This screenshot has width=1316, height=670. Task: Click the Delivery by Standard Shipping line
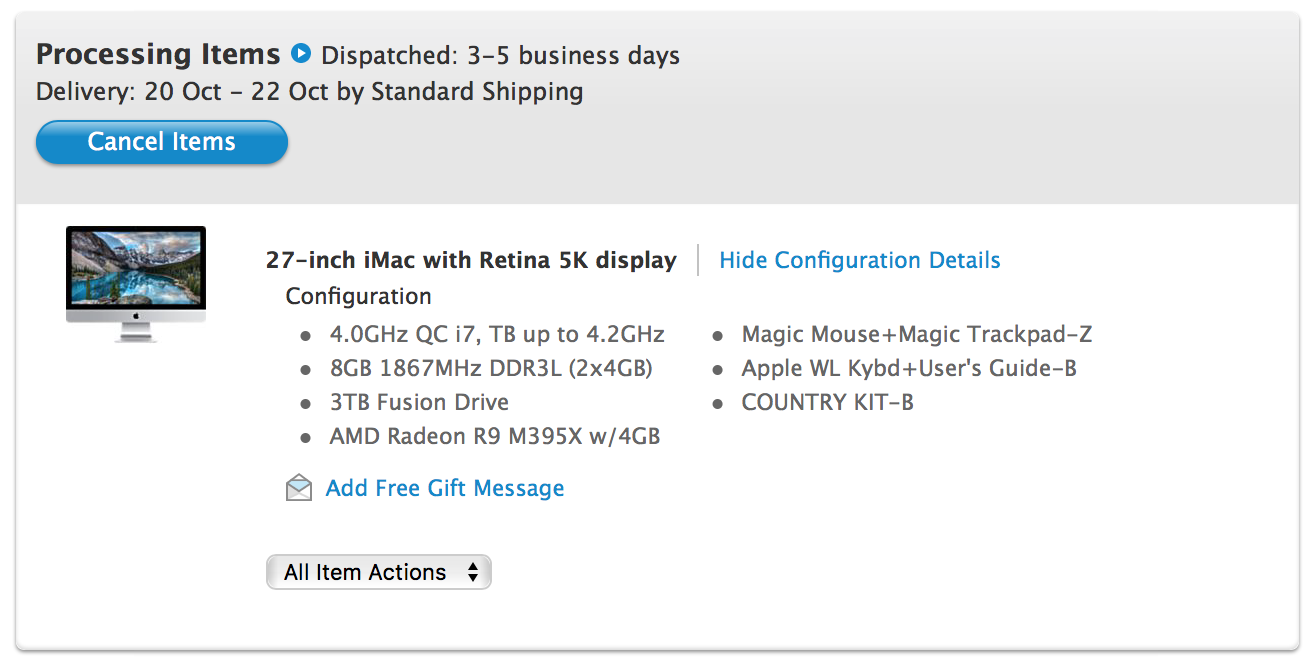pyautogui.click(x=309, y=93)
